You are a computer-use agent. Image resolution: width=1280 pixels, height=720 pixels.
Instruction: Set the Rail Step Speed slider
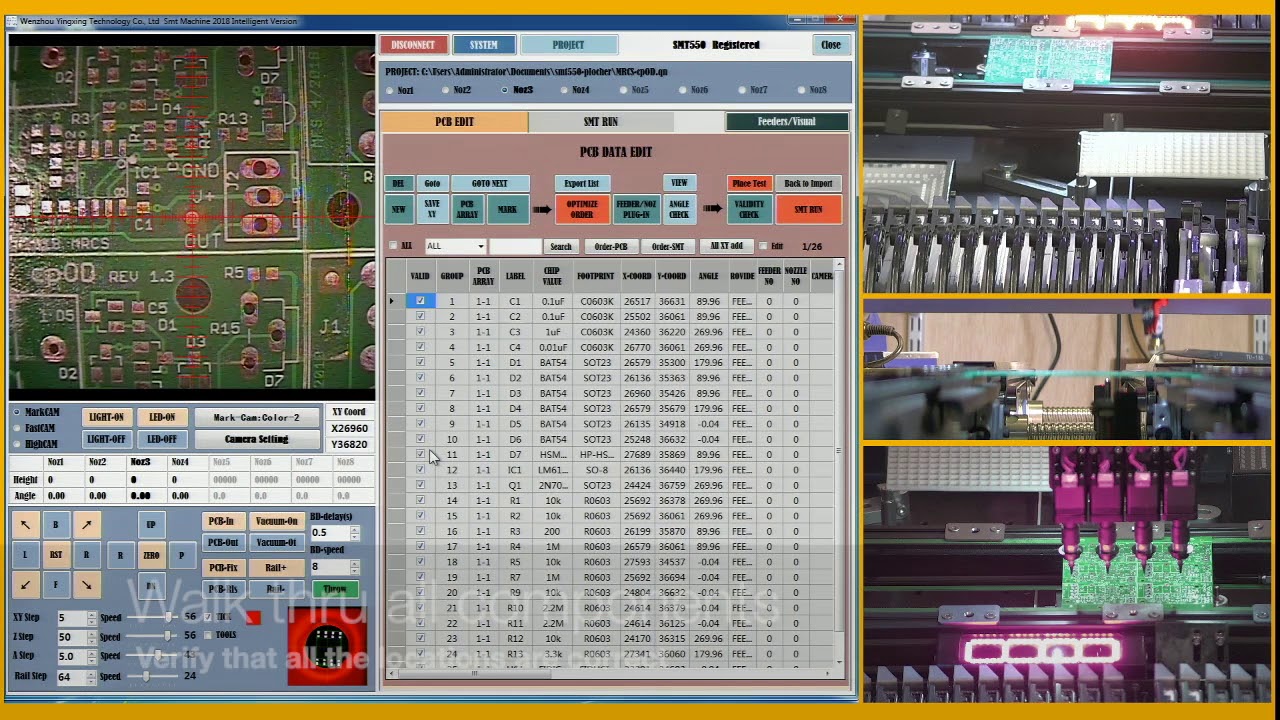click(x=146, y=676)
